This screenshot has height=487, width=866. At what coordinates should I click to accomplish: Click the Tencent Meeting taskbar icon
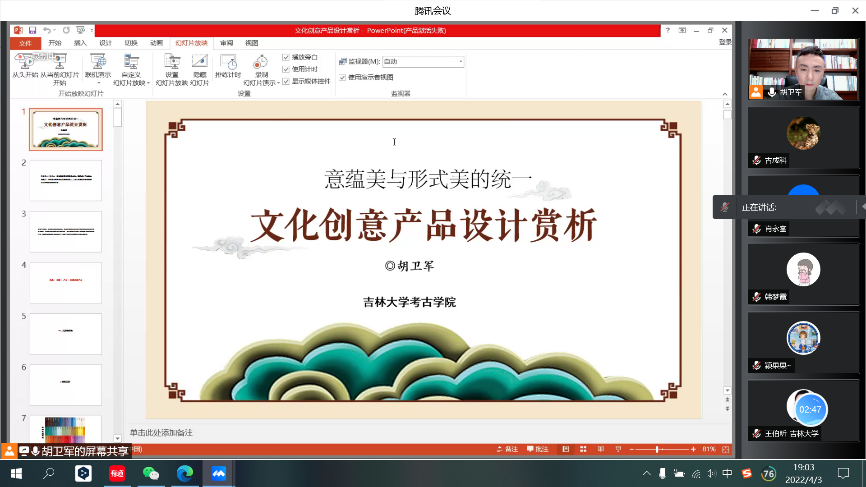coord(218,473)
